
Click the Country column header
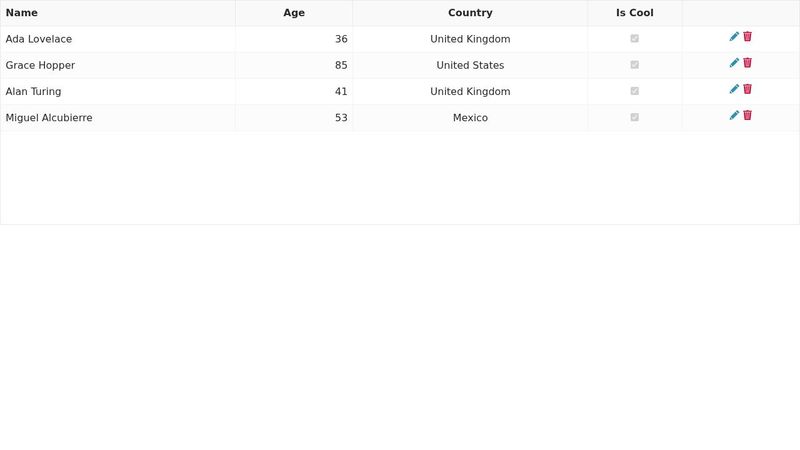470,13
